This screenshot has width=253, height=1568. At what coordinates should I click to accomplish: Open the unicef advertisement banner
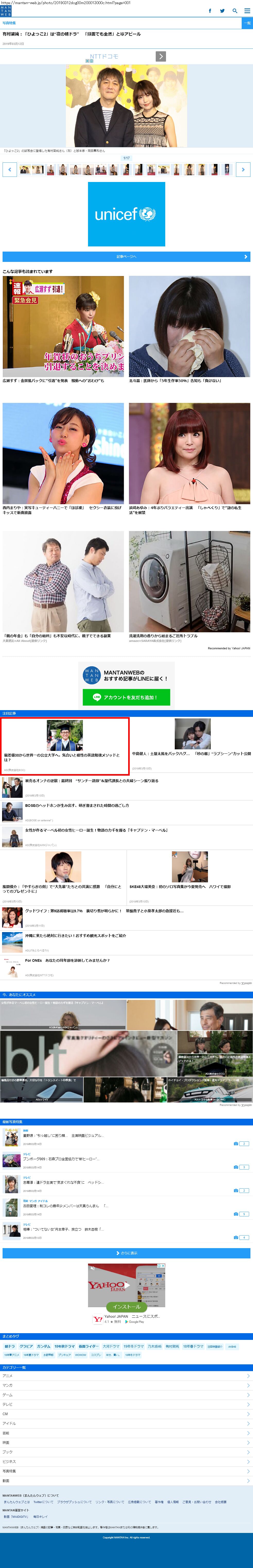(x=127, y=214)
